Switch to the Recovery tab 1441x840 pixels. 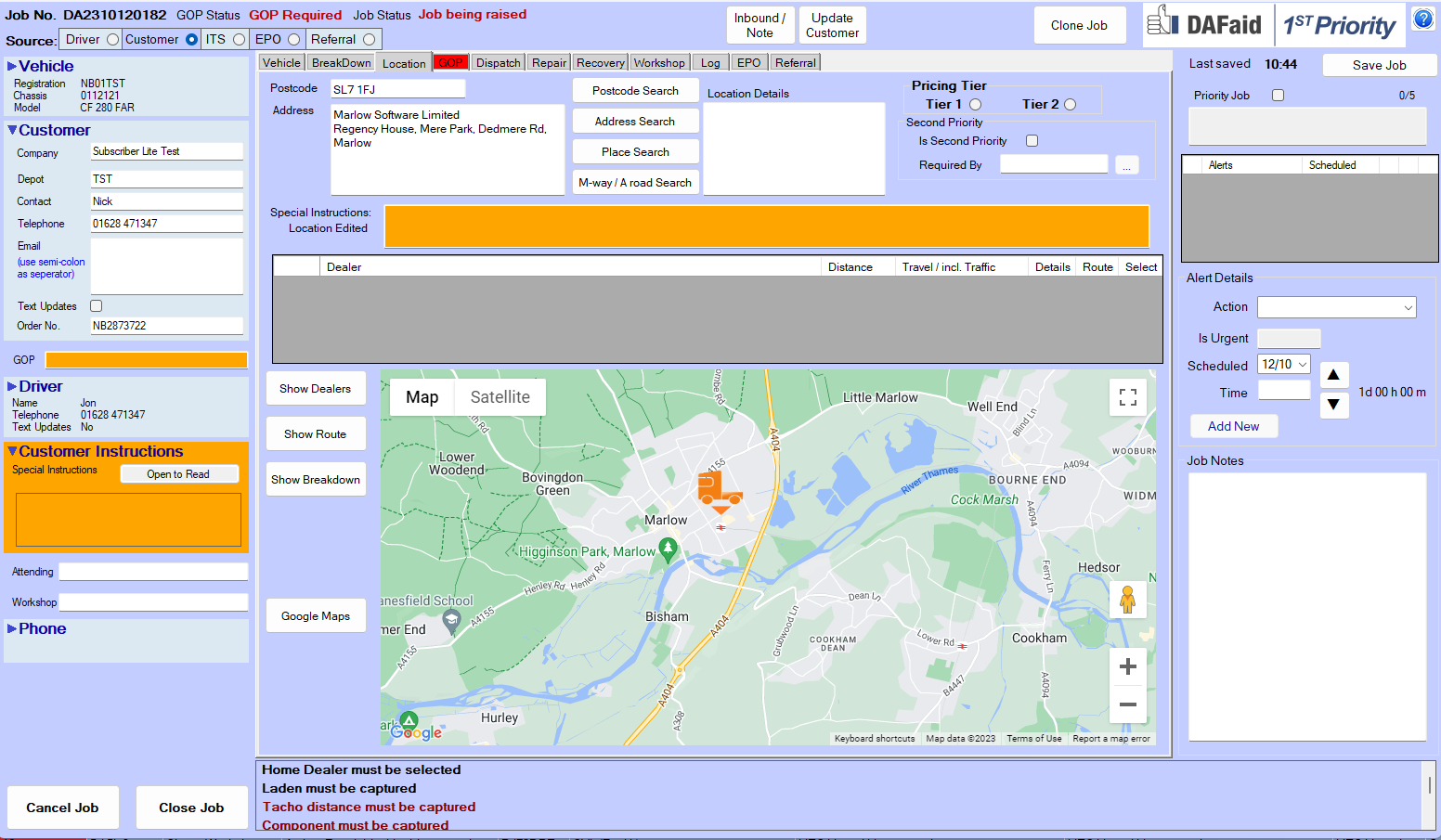tap(600, 63)
